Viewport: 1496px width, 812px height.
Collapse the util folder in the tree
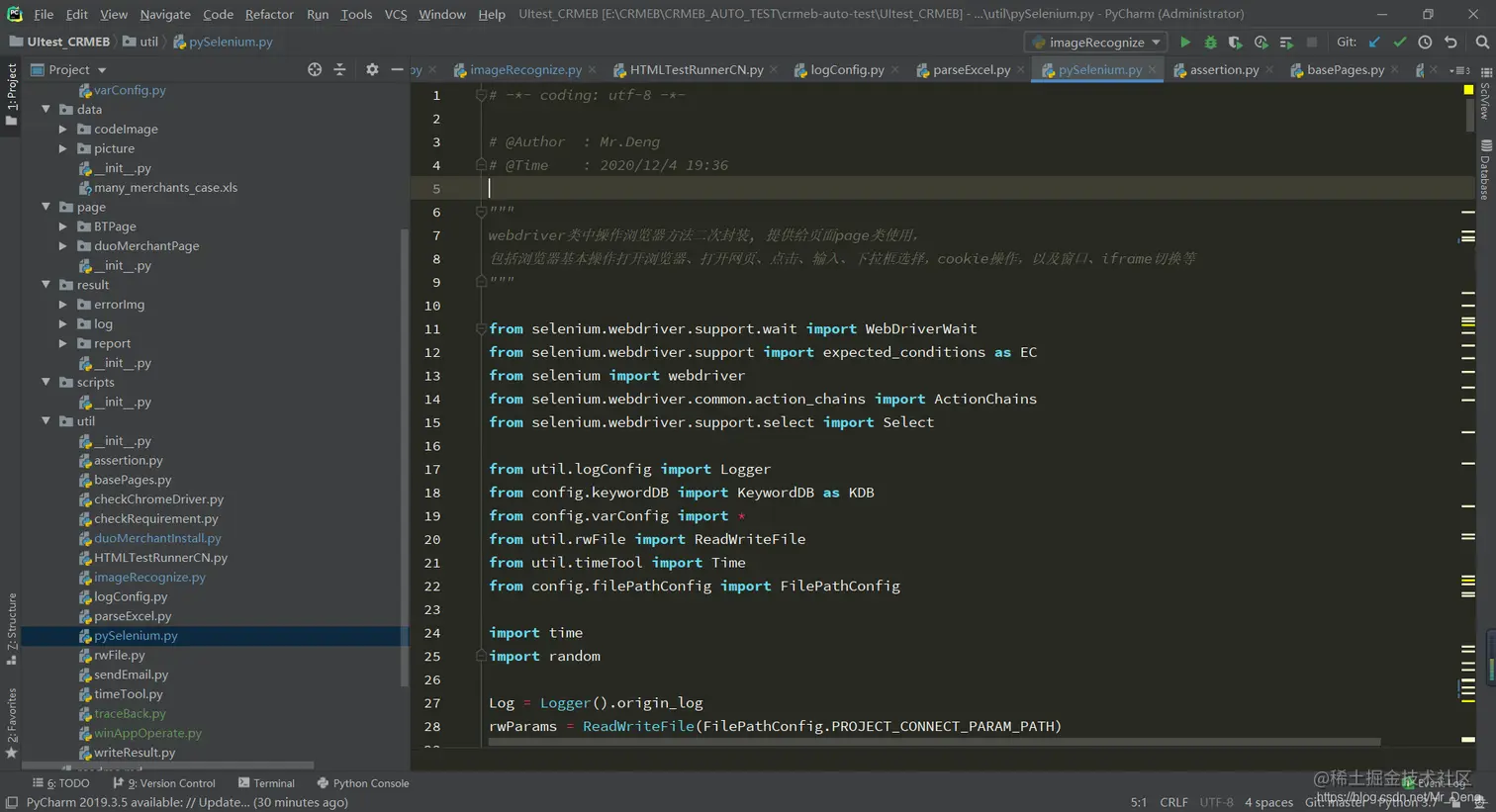point(47,421)
